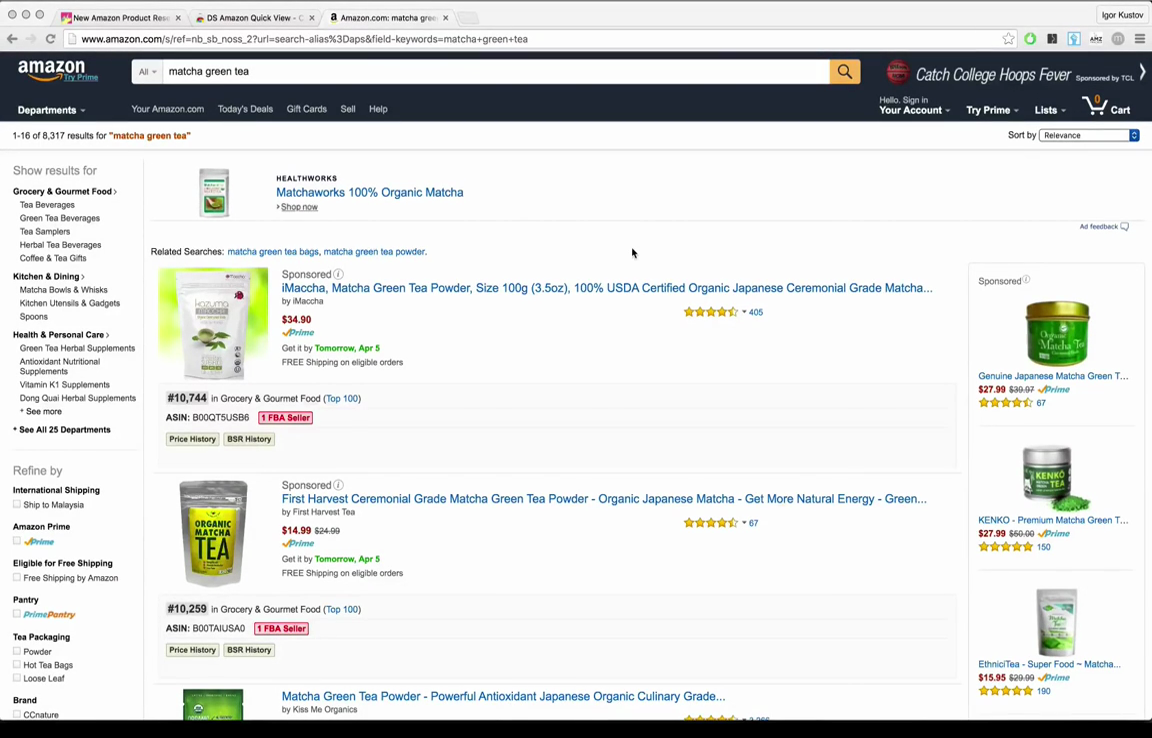
Task: Bookmark this page with the star icon
Action: 1008,39
